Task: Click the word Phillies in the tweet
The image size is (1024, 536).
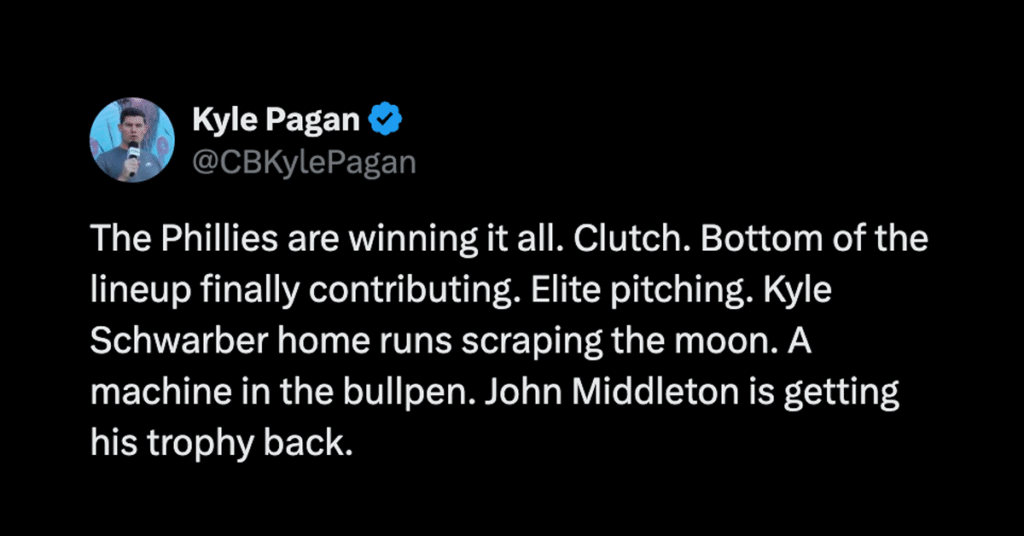Action: 219,239
